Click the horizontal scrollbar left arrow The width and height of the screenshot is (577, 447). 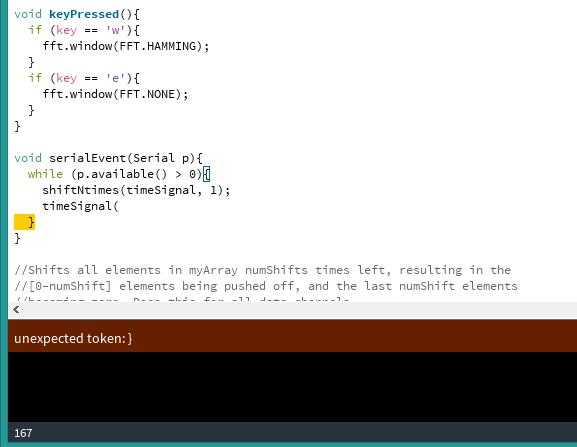16,310
